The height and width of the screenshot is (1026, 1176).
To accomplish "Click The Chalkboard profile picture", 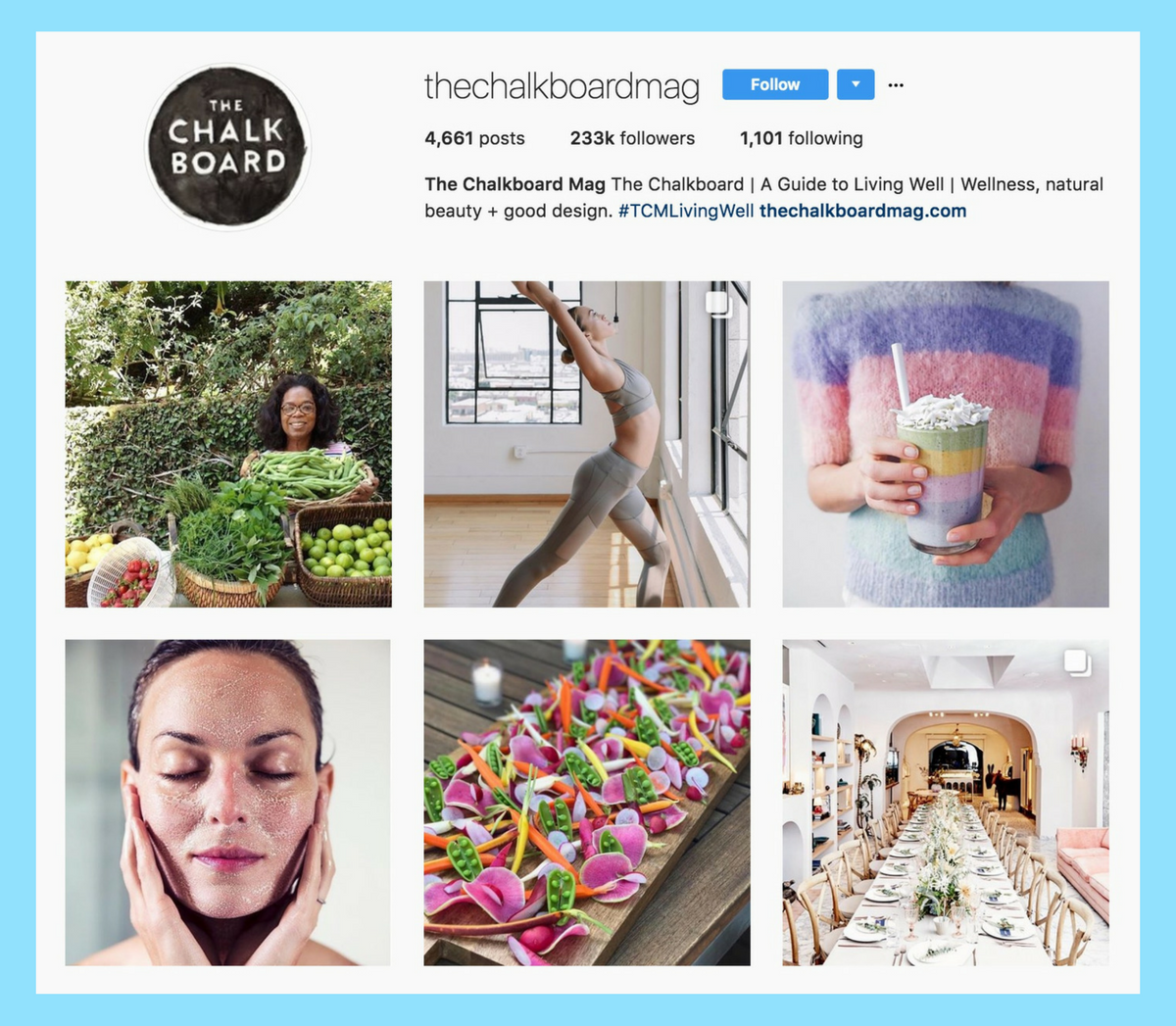I will 227,147.
